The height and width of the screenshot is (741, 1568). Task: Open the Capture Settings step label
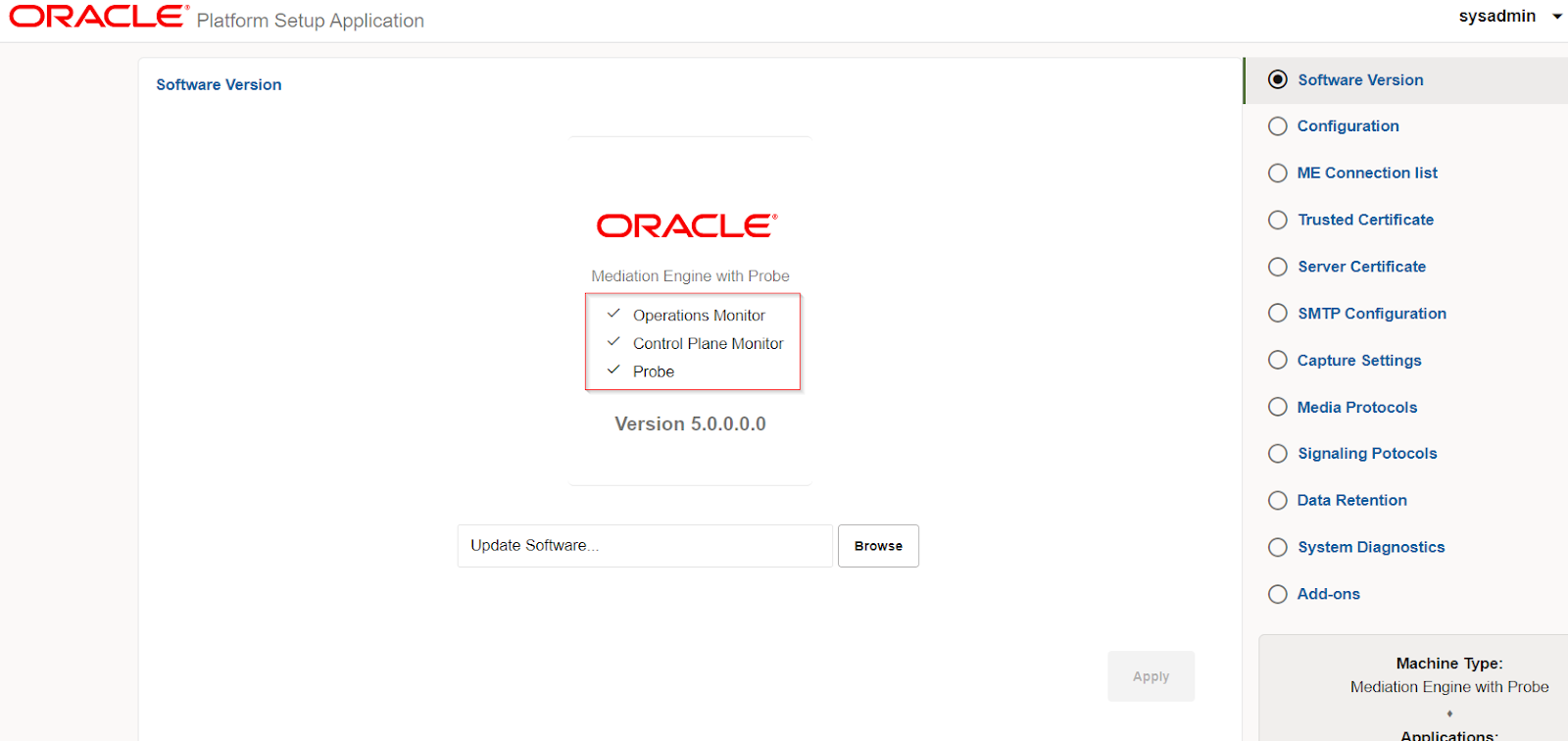coord(1359,361)
